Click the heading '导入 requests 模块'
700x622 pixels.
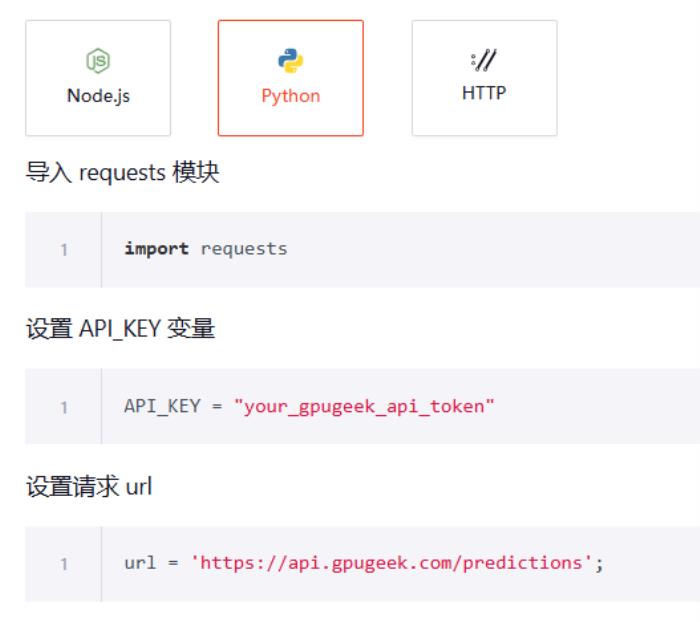pos(123,172)
